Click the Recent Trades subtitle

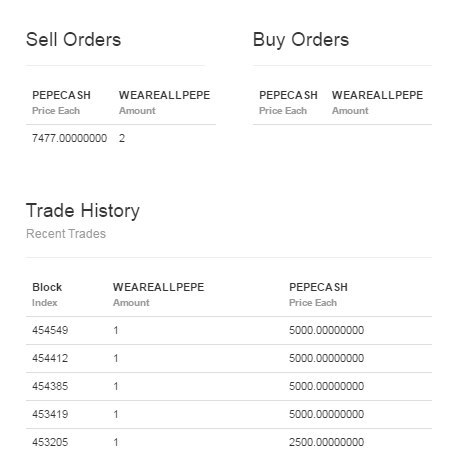[x=66, y=234]
